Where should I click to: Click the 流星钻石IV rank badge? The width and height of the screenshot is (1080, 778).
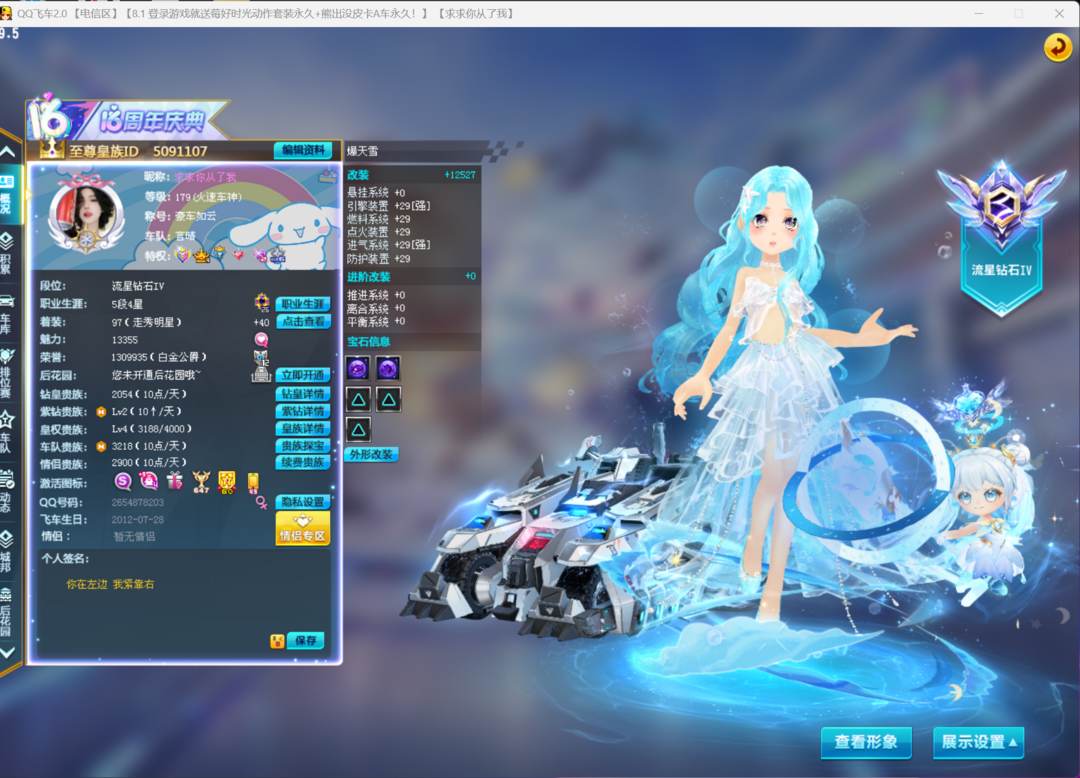point(1001,238)
